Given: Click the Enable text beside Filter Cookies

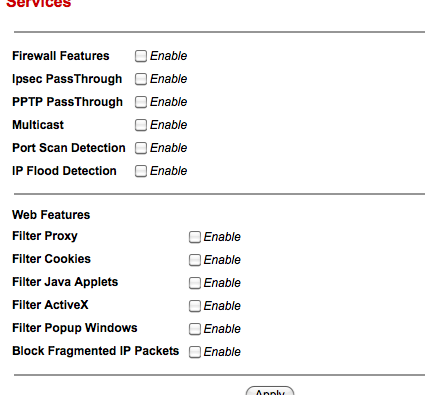Looking at the screenshot, I should (x=222, y=260).
